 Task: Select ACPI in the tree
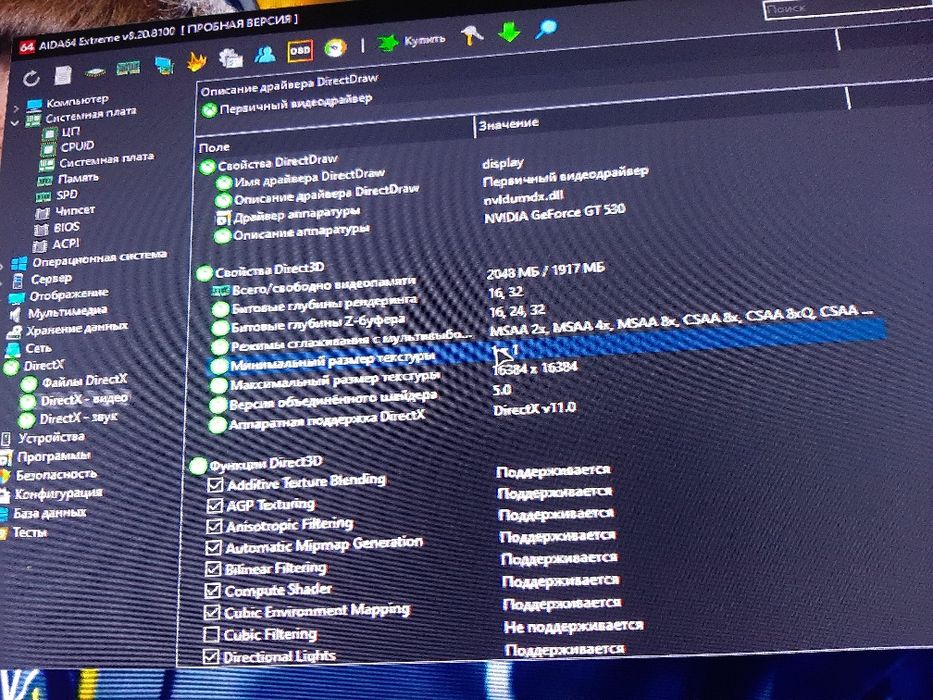pos(65,244)
